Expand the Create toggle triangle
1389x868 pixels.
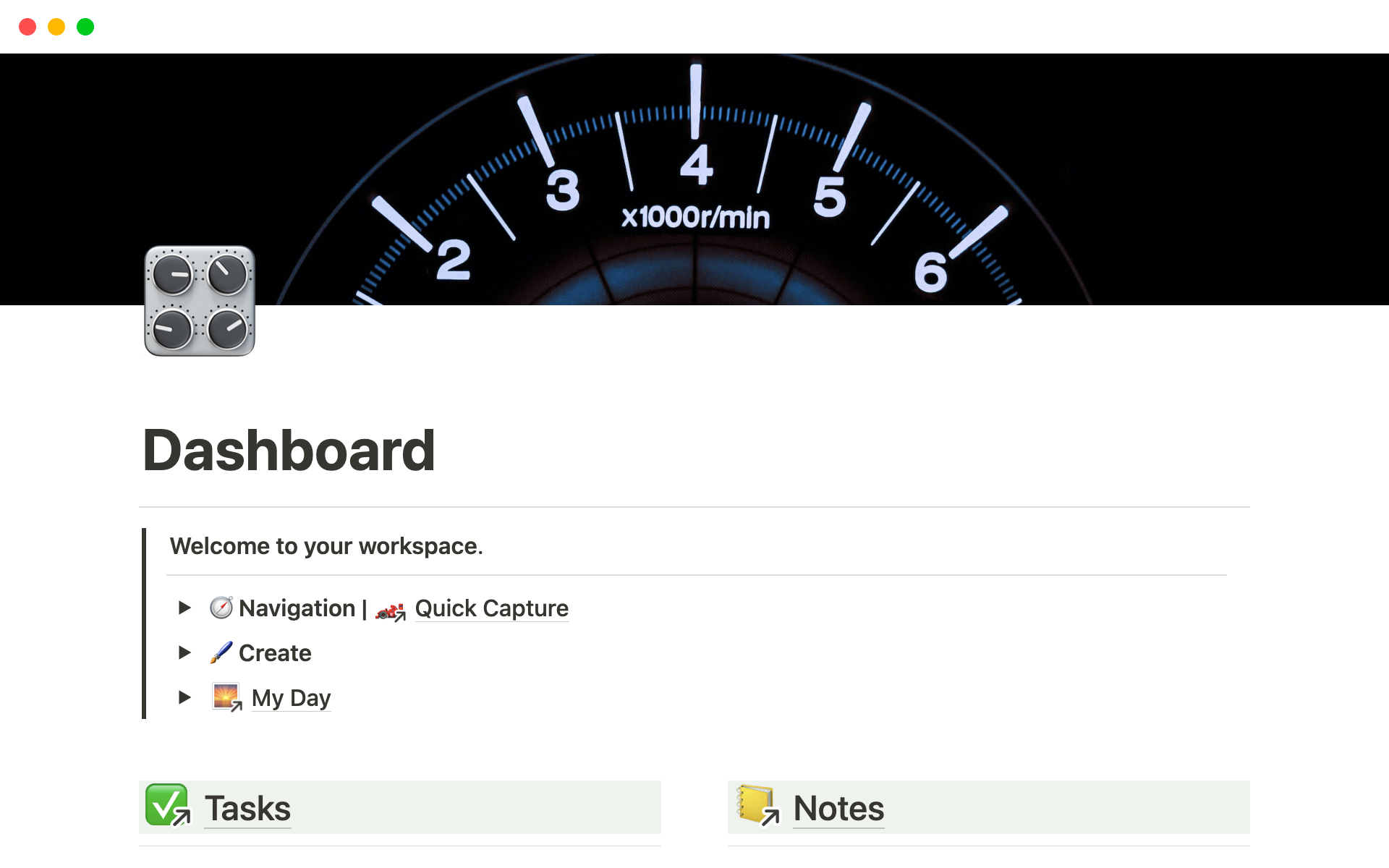click(x=184, y=652)
